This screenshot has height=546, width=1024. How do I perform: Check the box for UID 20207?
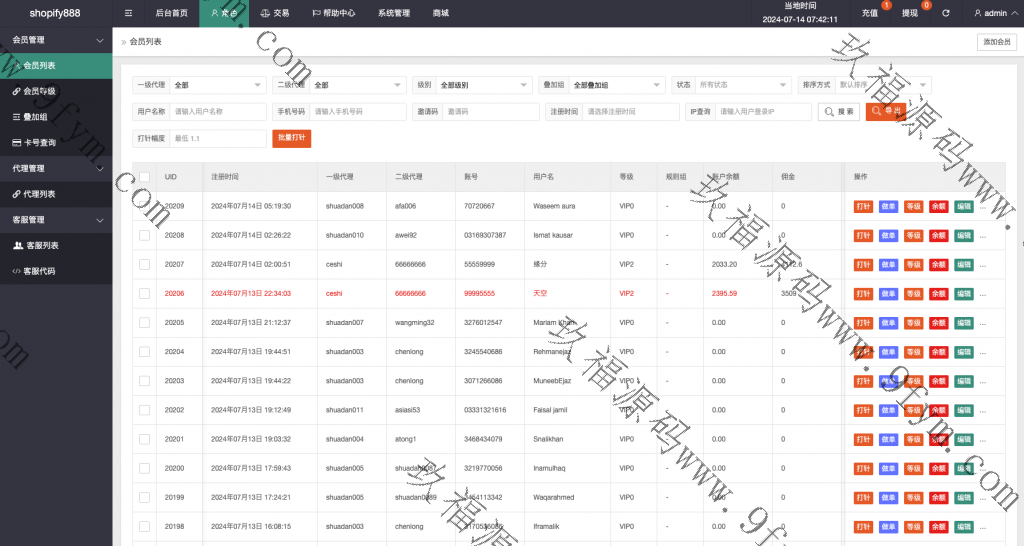click(x=145, y=264)
